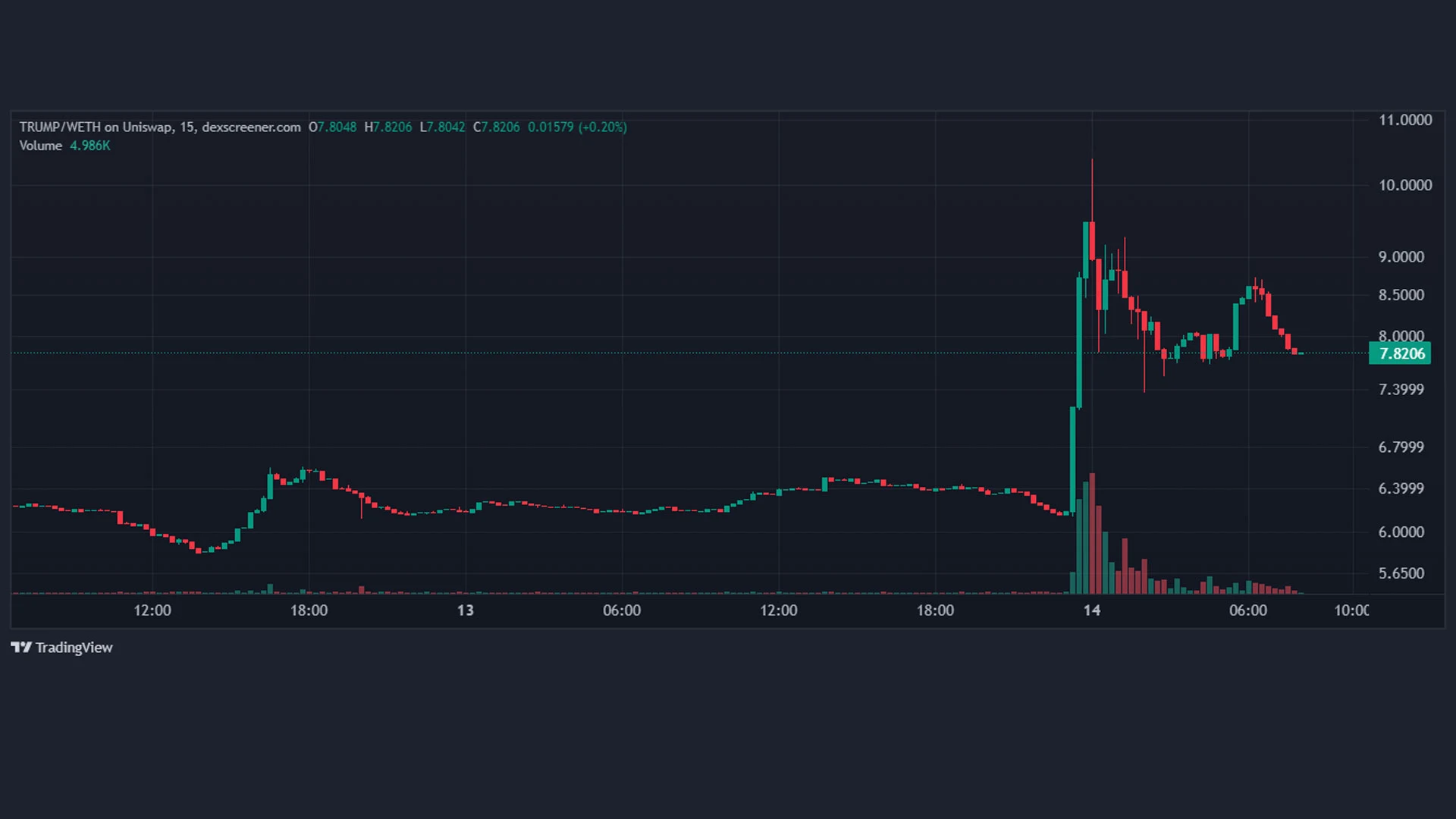Click the +0.20% change value in legend
Viewport: 1456px width, 819px height.
(x=602, y=127)
